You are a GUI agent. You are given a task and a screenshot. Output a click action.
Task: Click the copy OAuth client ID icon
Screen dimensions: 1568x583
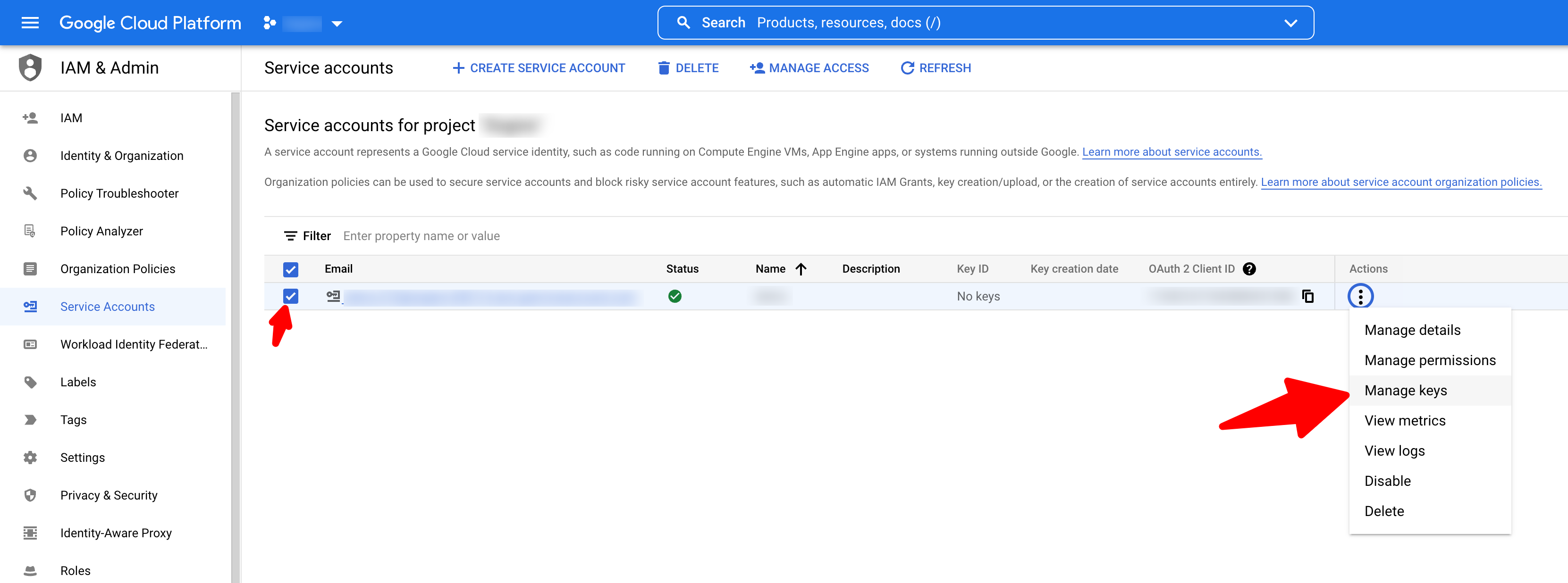pyautogui.click(x=1307, y=296)
